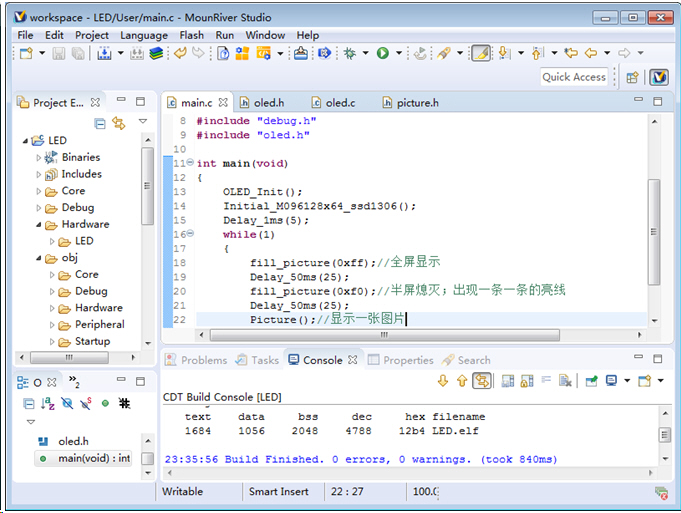This screenshot has width=681, height=513.
Task: Collapse the obj folder node
Action: coord(39,258)
